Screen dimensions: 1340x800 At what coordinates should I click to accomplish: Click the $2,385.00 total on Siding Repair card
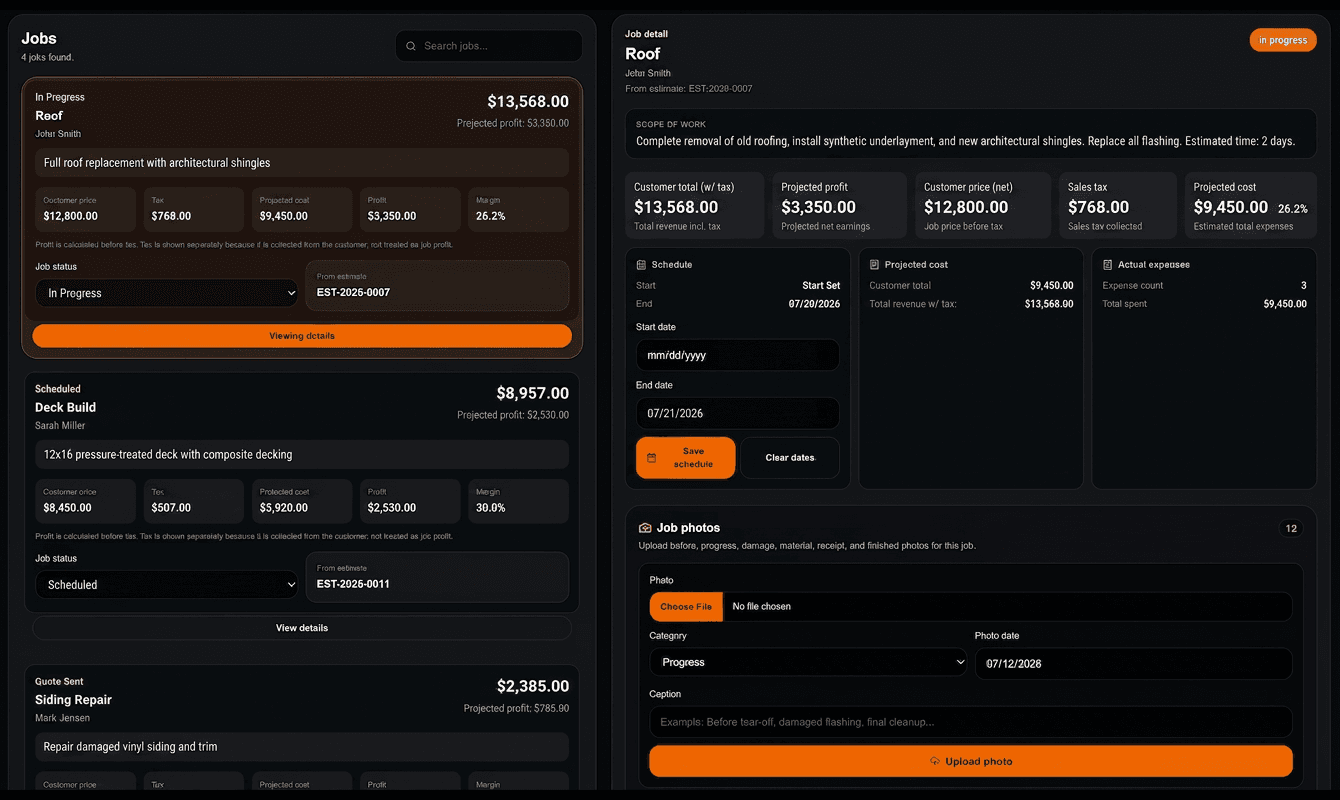[533, 686]
